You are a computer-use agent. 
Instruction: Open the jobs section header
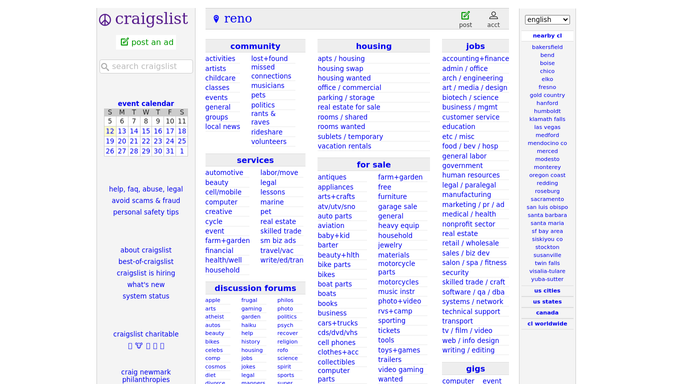coord(475,46)
